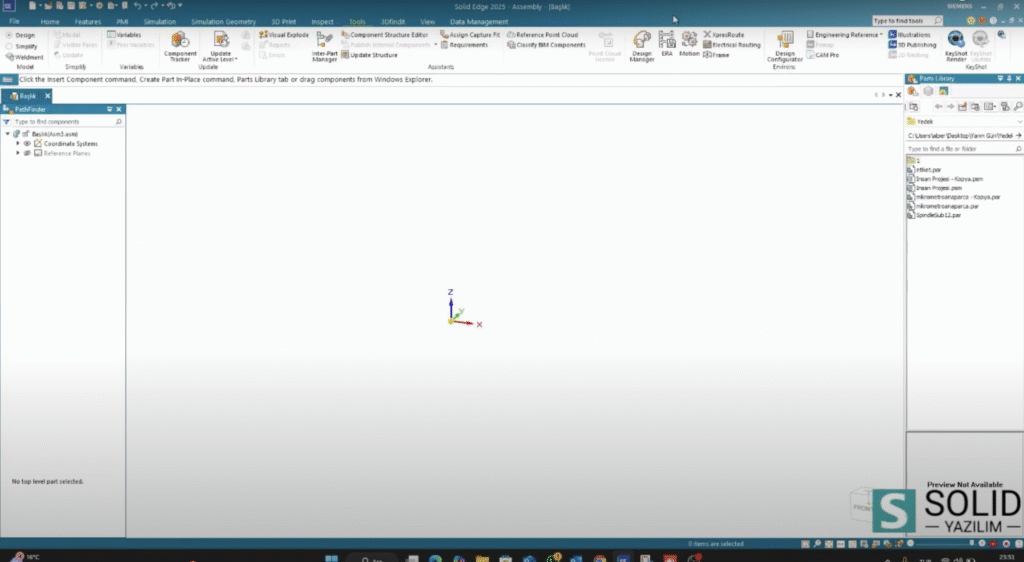Screen dimensions: 1024x562
Task: Click the Weldment model option
Action: (24, 57)
